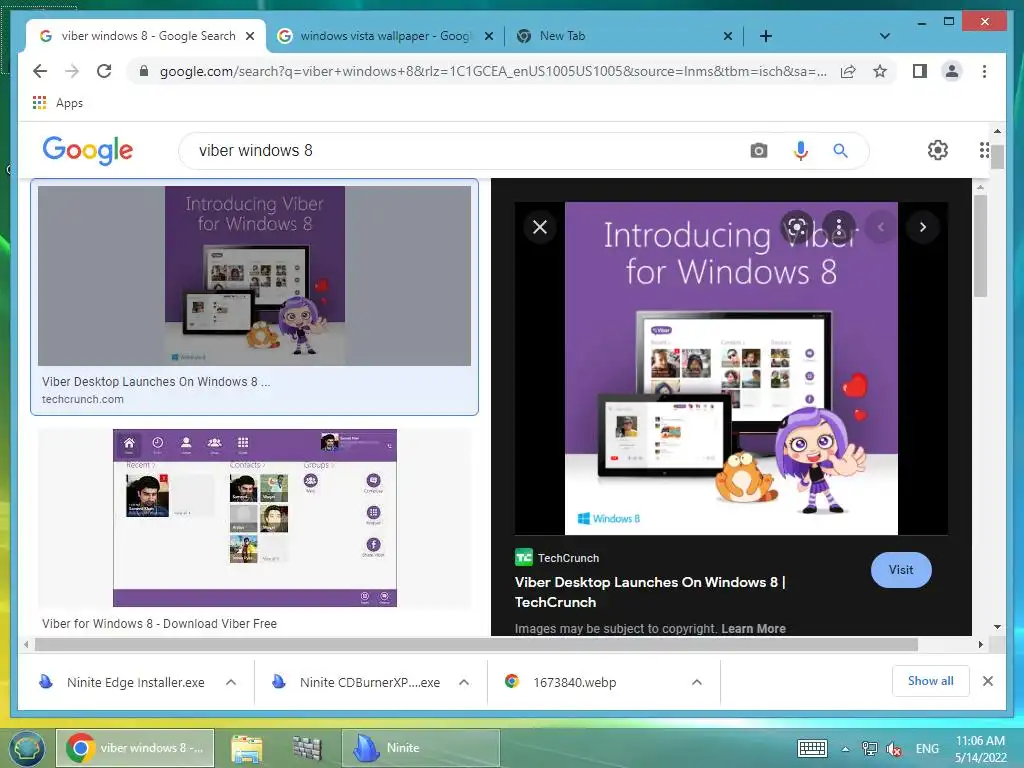Show the next image in preview
Viewport: 1024px width, 768px height.
923,227
